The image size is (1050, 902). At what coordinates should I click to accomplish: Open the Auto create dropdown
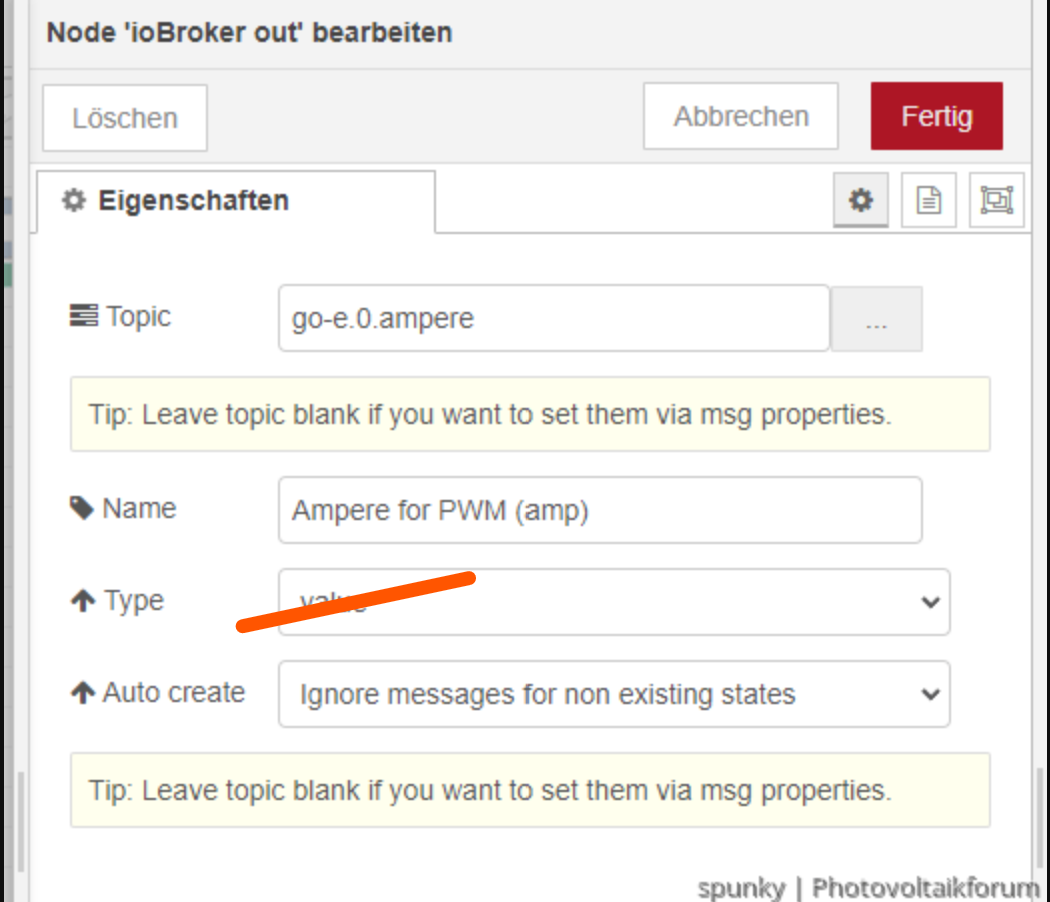coord(614,694)
